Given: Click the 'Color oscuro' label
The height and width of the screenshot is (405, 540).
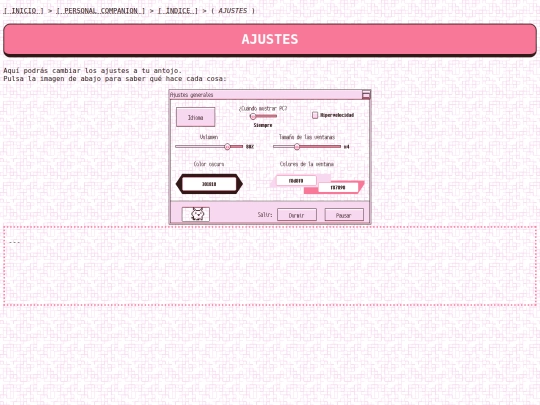Looking at the screenshot, I should (209, 164).
